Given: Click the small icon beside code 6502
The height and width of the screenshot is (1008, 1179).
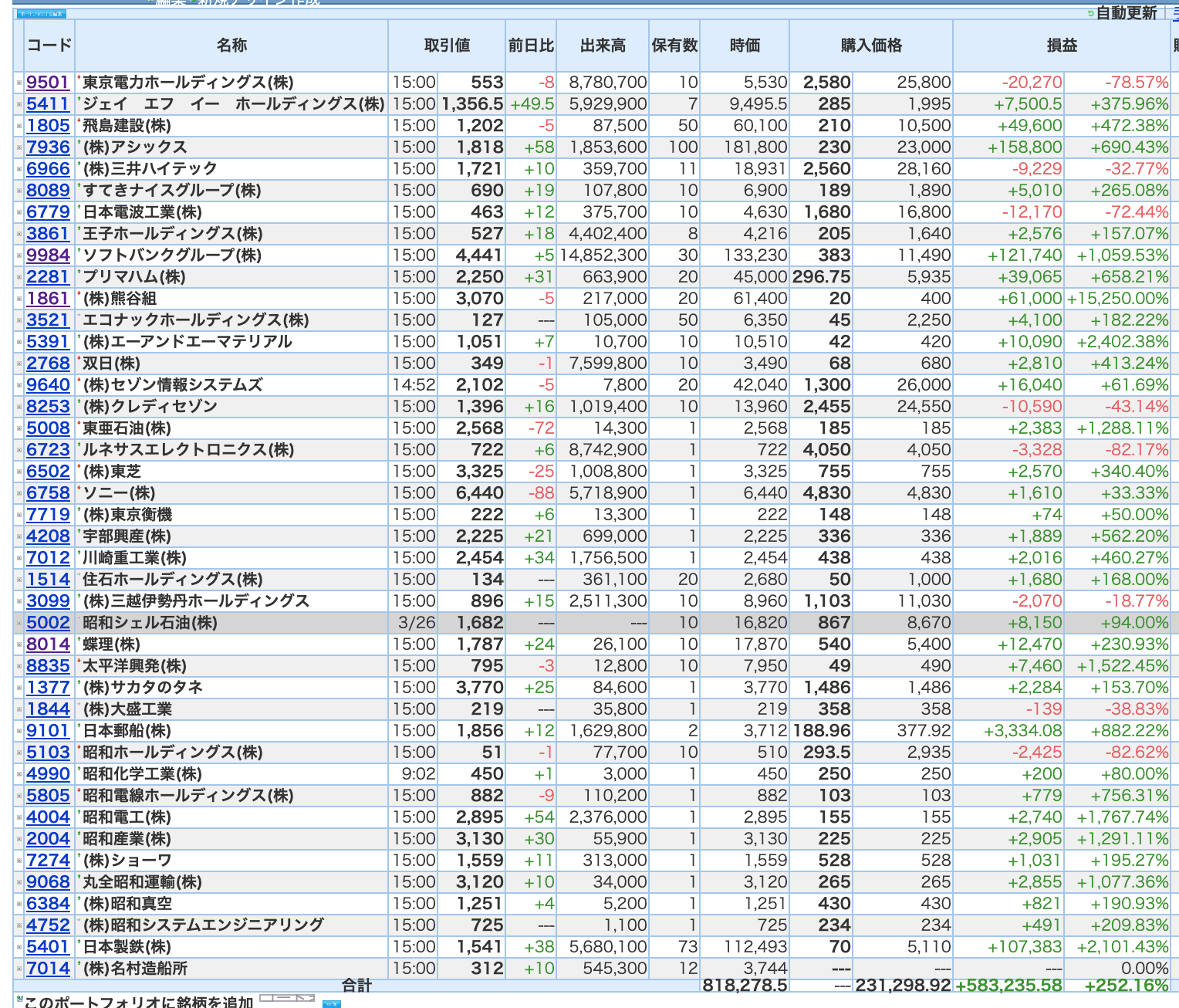Looking at the screenshot, I should (x=19, y=472).
